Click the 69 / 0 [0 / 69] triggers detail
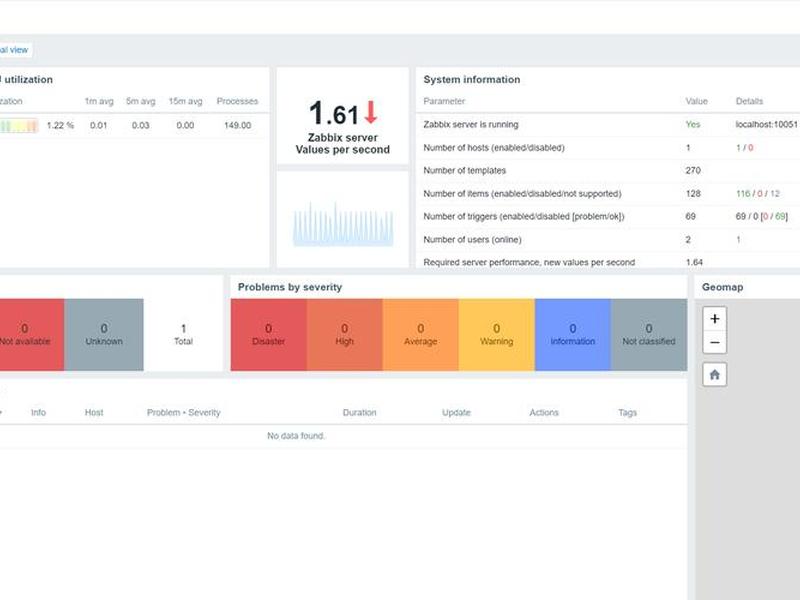The image size is (800, 600). click(762, 216)
